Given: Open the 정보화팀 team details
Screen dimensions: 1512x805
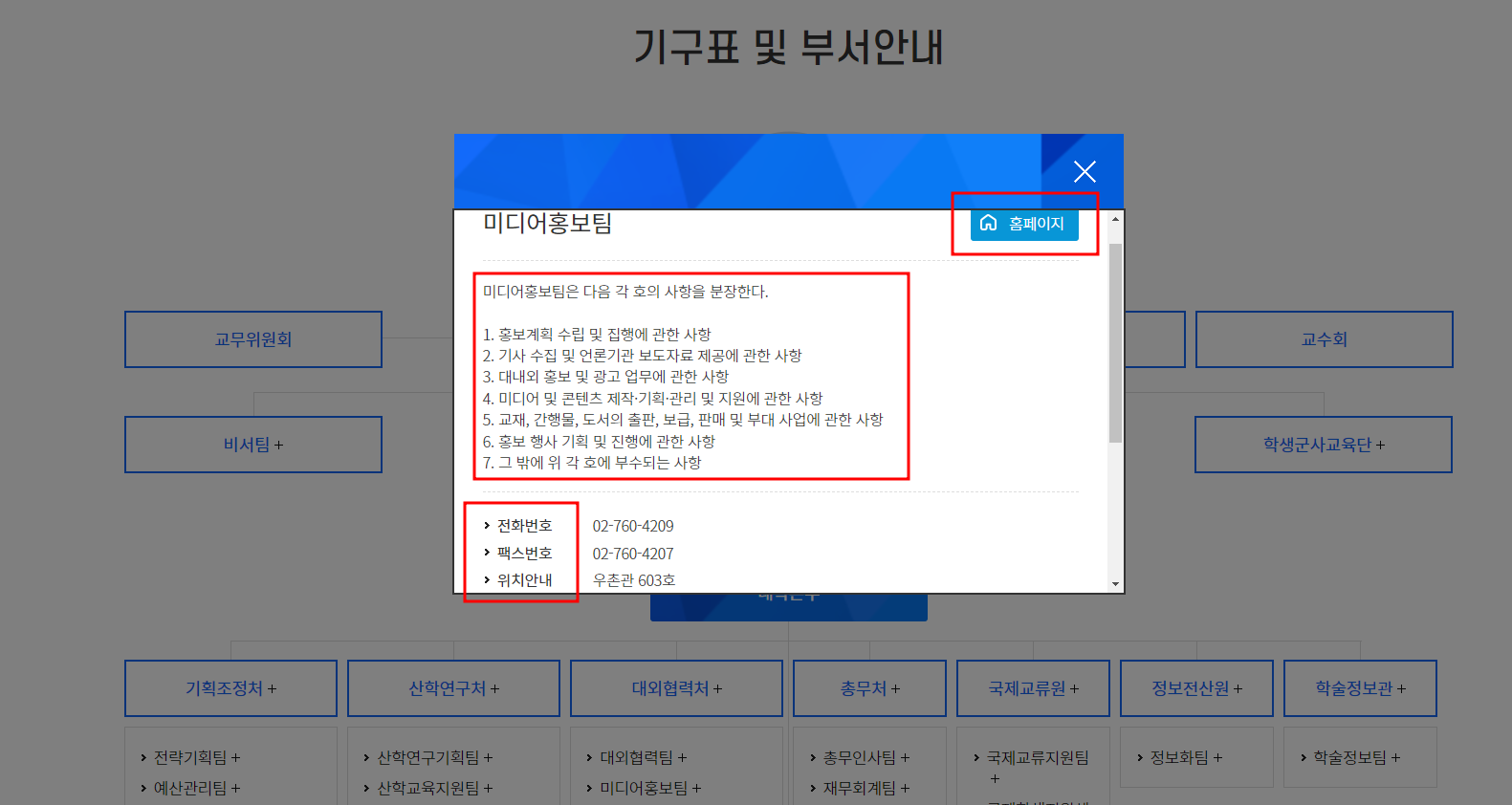Looking at the screenshot, I should click(x=1185, y=757).
